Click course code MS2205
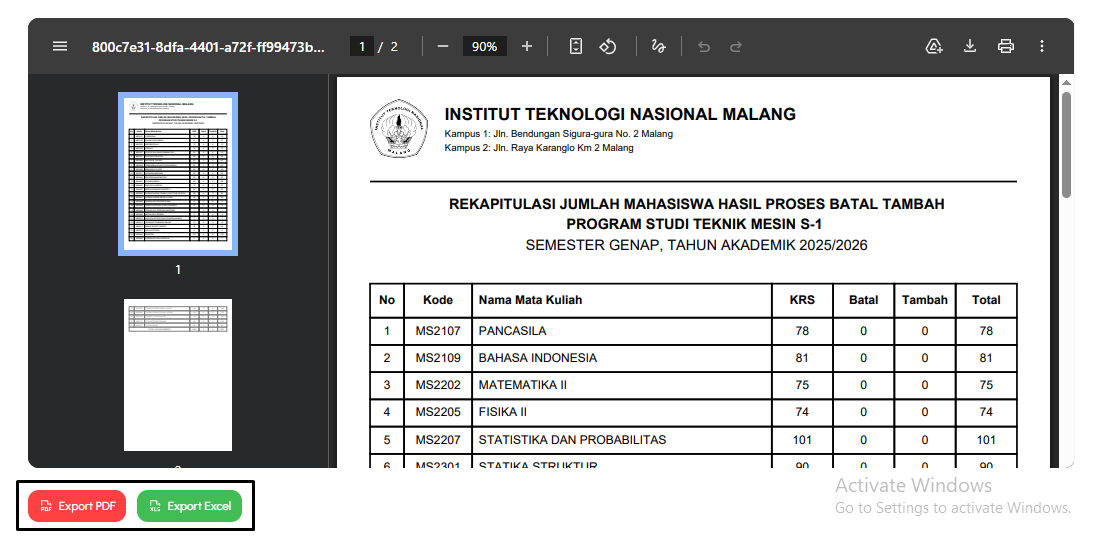The image size is (1107, 537). (438, 412)
